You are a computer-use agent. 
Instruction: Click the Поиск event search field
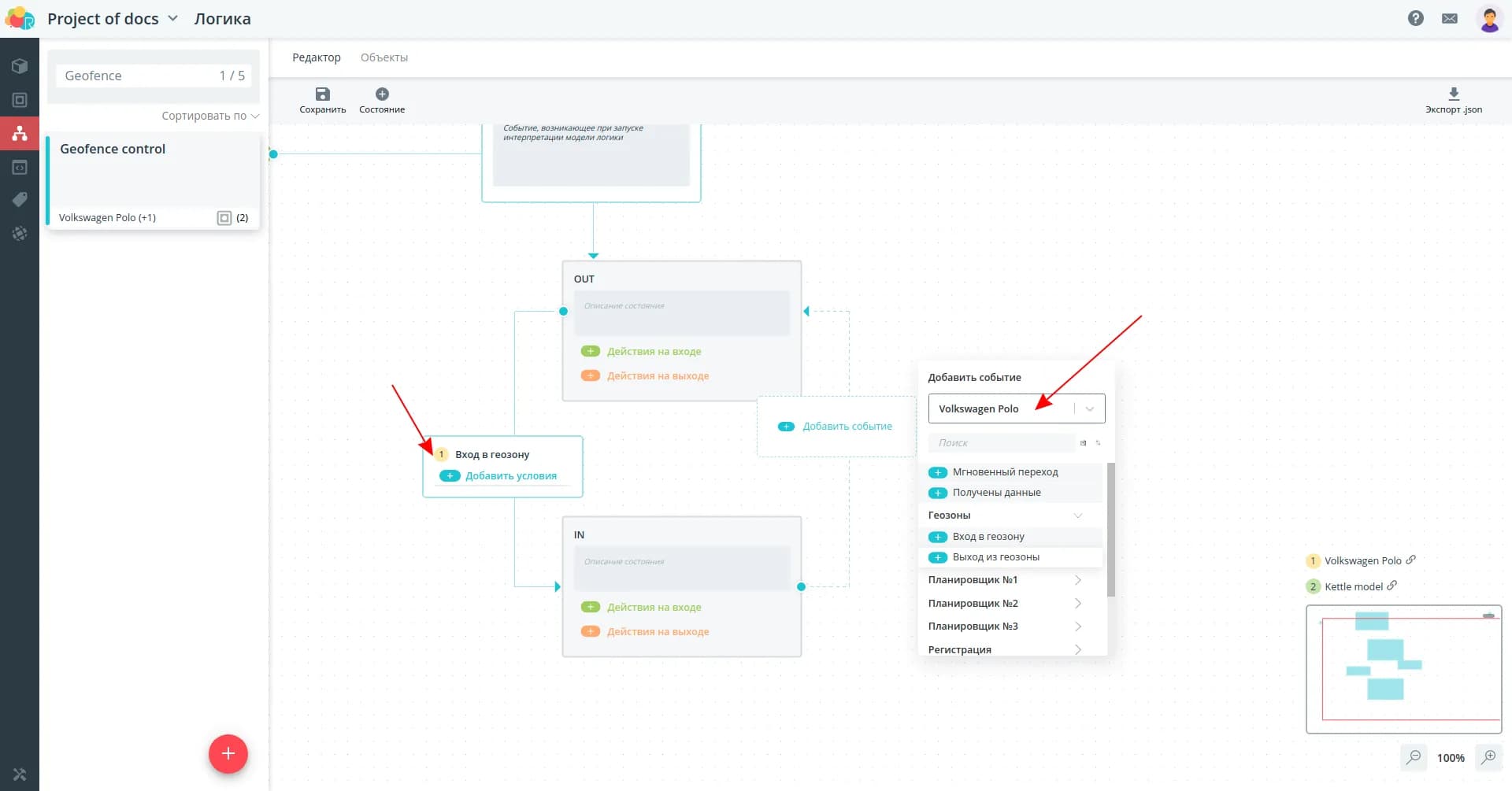point(1000,443)
